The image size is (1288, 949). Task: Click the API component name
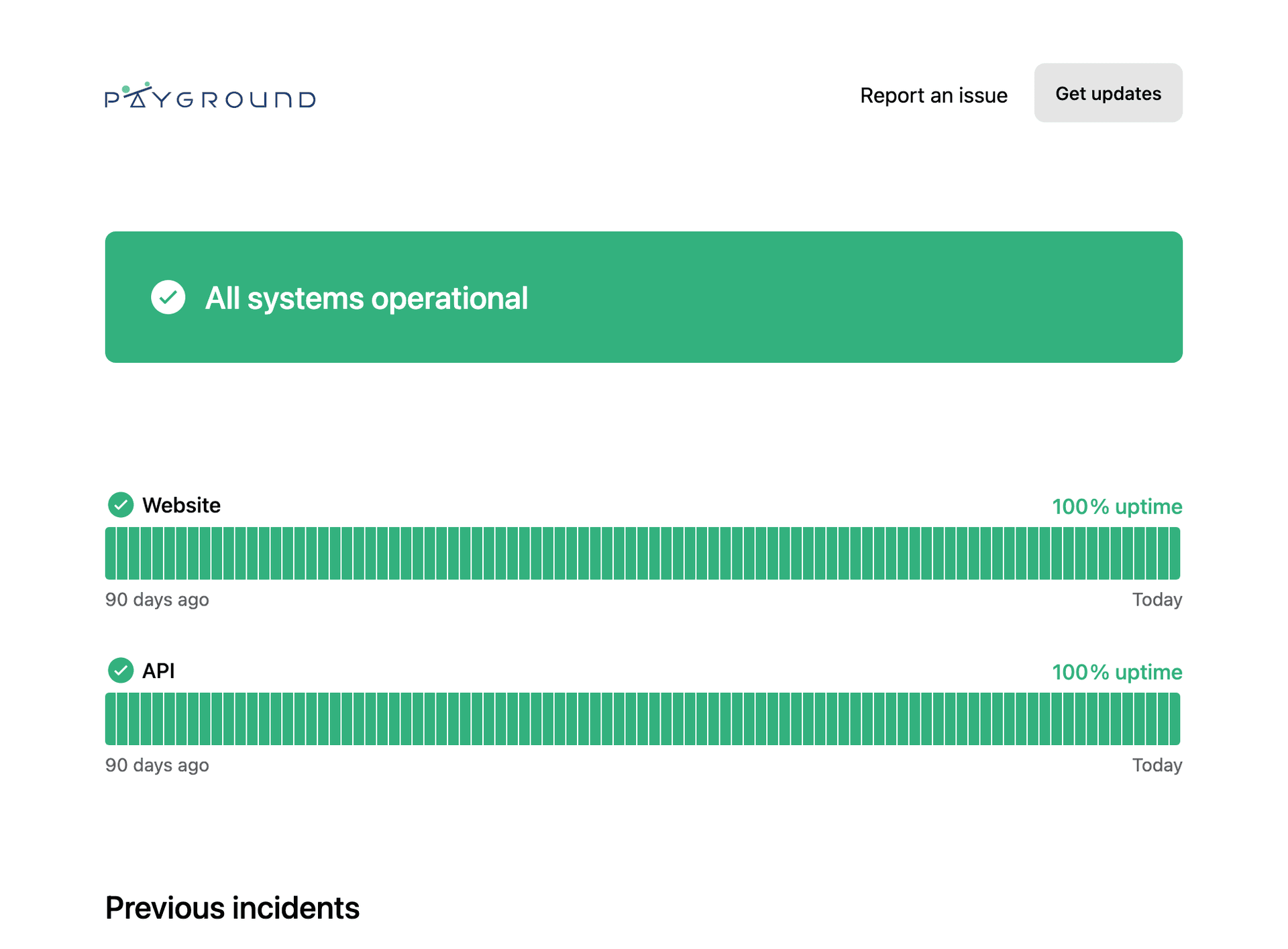coord(158,671)
